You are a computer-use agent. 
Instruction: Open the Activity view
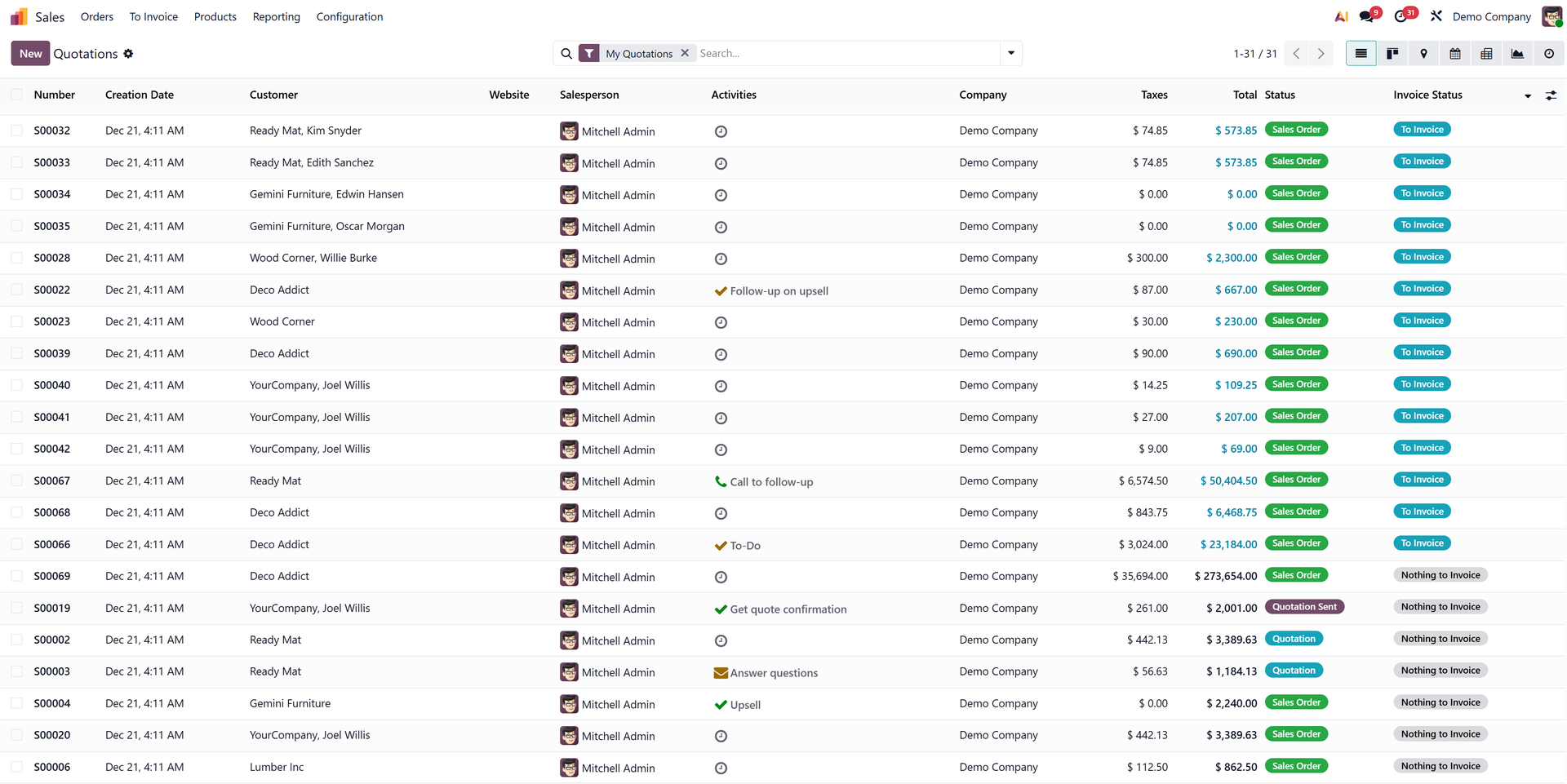(1548, 53)
